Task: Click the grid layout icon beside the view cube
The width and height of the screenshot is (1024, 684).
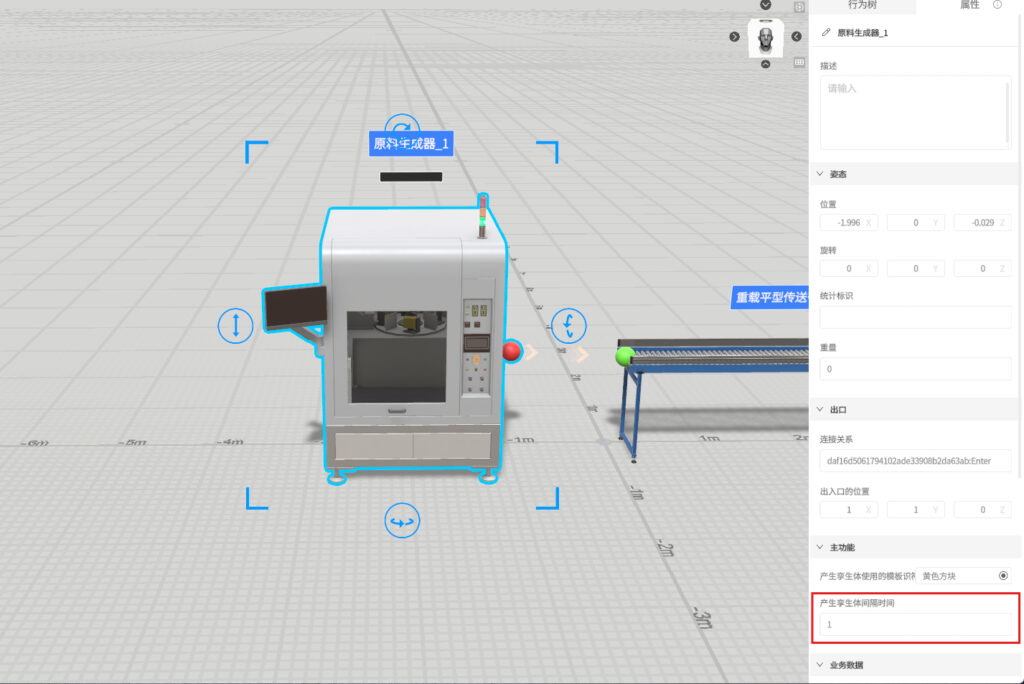Action: [x=799, y=62]
